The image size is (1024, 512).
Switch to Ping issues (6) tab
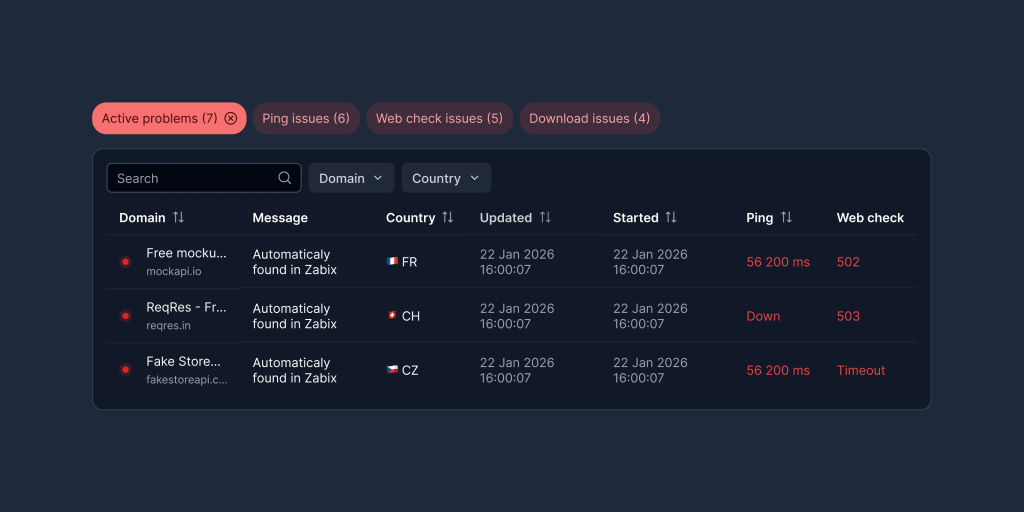[x=305, y=118]
